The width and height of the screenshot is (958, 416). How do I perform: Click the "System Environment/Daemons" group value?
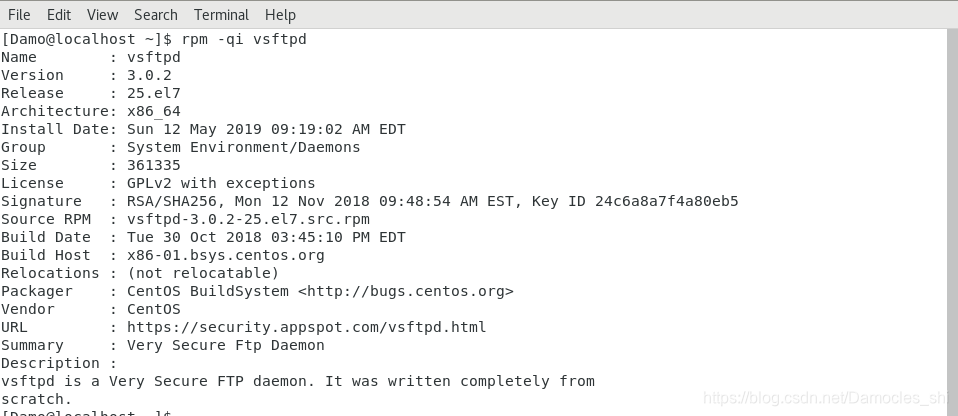[243, 147]
